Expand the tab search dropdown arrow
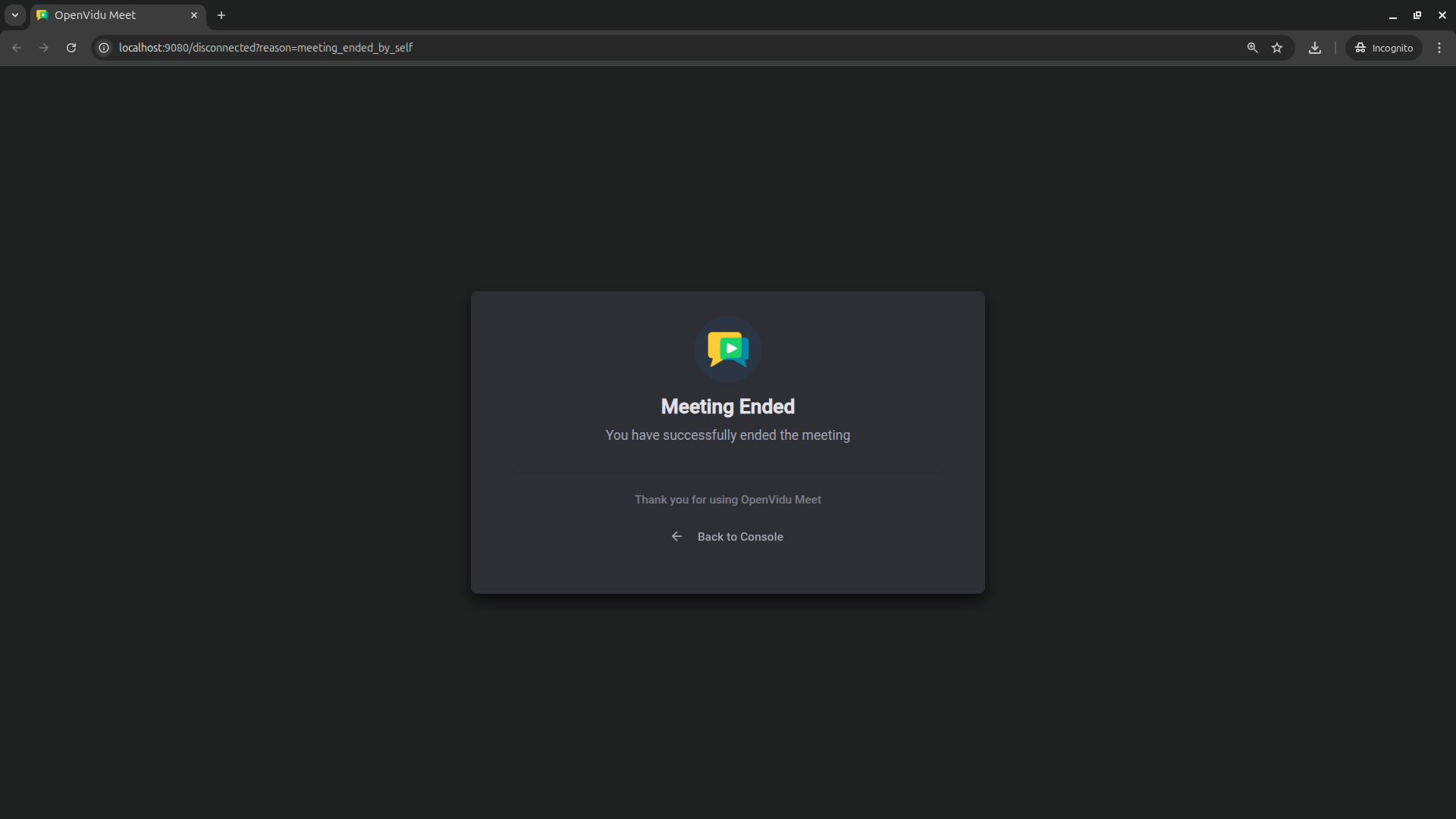Image resolution: width=1456 pixels, height=819 pixels. pyautogui.click(x=14, y=14)
